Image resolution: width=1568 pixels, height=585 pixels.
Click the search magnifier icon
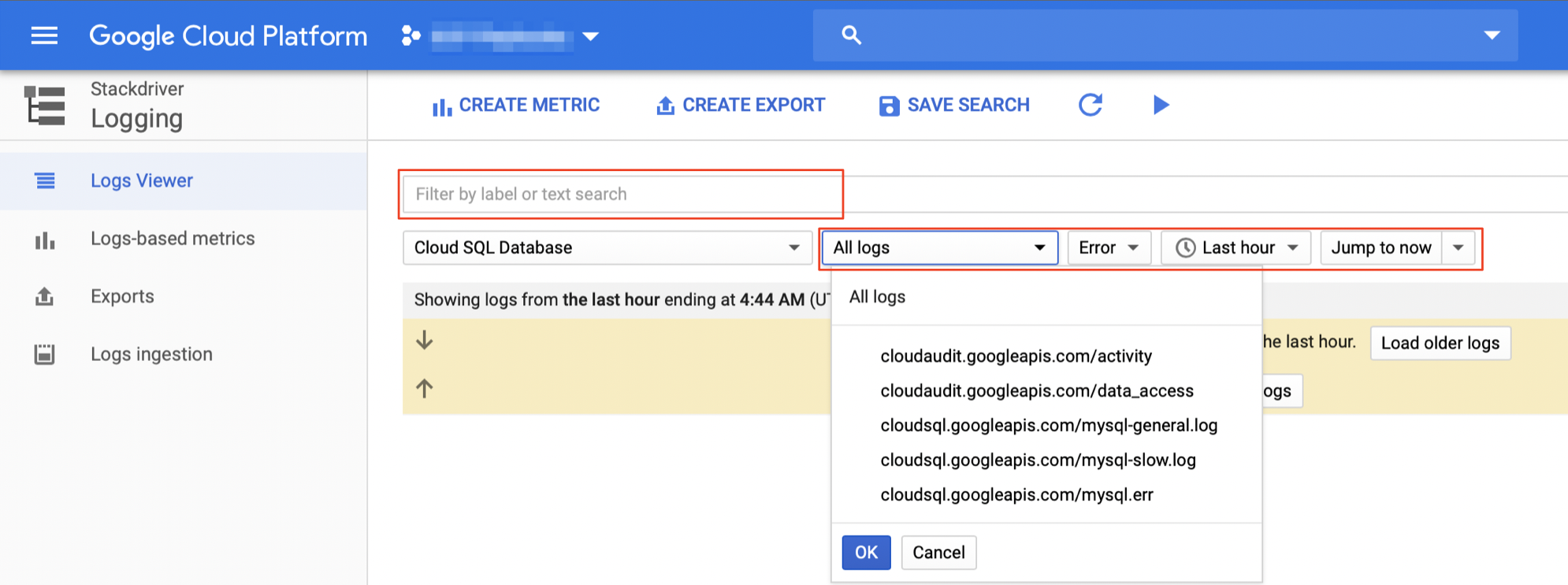851,35
